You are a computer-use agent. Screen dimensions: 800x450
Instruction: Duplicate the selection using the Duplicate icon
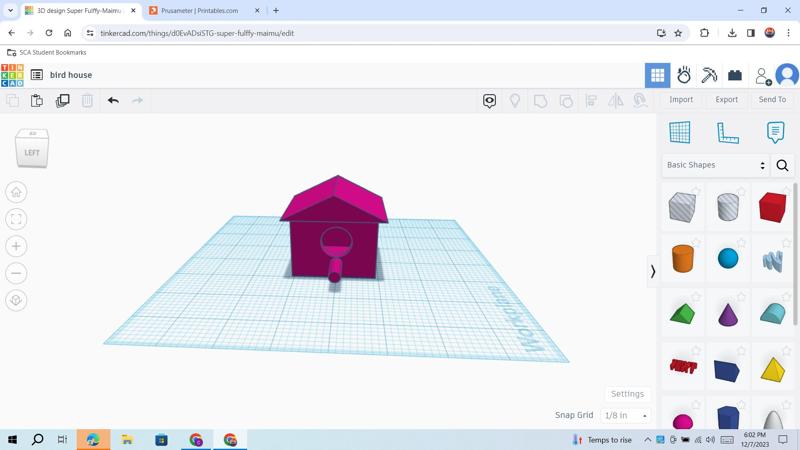click(x=62, y=100)
